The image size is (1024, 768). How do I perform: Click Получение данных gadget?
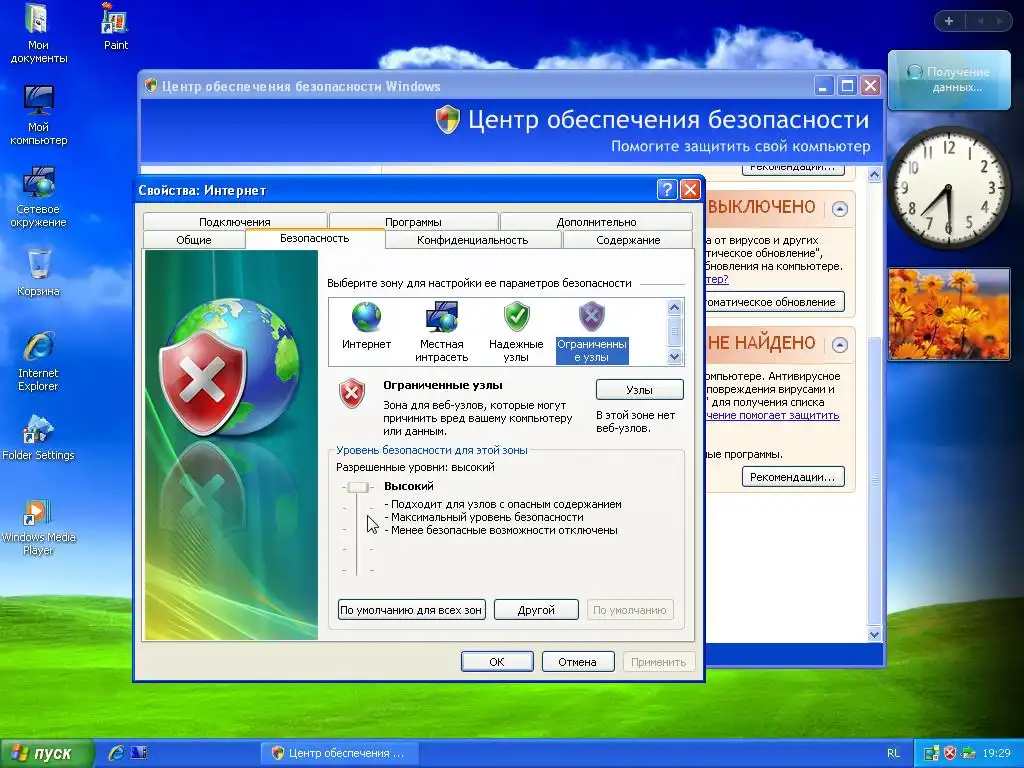click(949, 80)
